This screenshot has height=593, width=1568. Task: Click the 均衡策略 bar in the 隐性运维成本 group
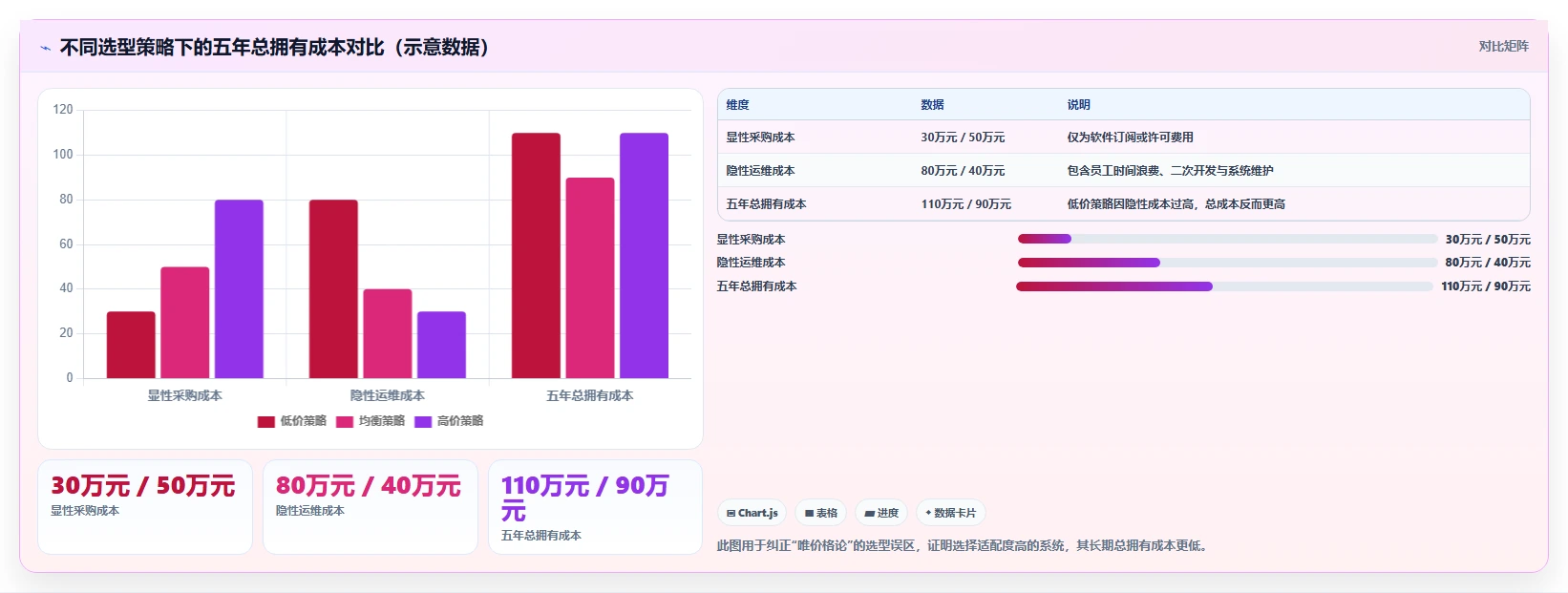[388, 333]
